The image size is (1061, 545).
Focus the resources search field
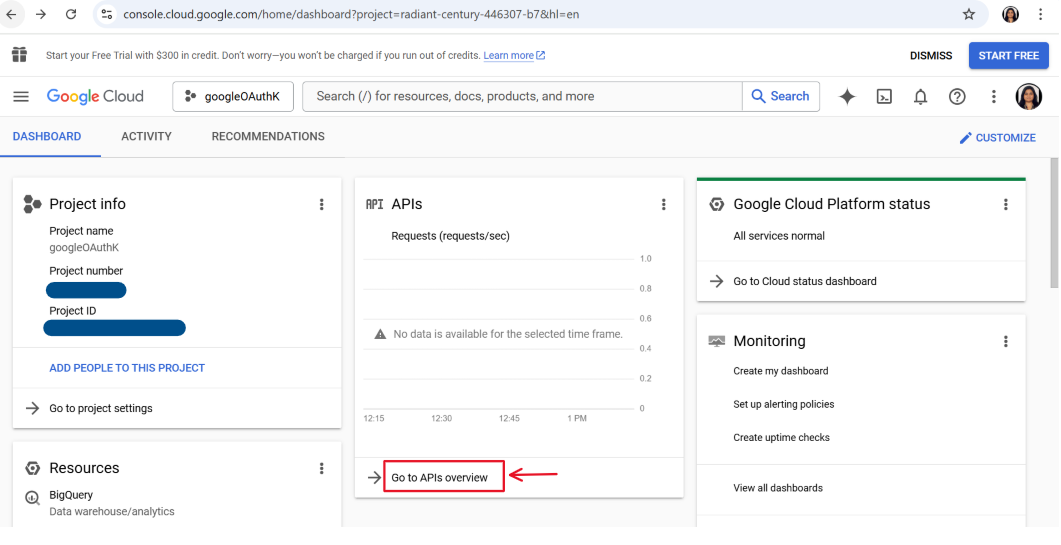[522, 97]
